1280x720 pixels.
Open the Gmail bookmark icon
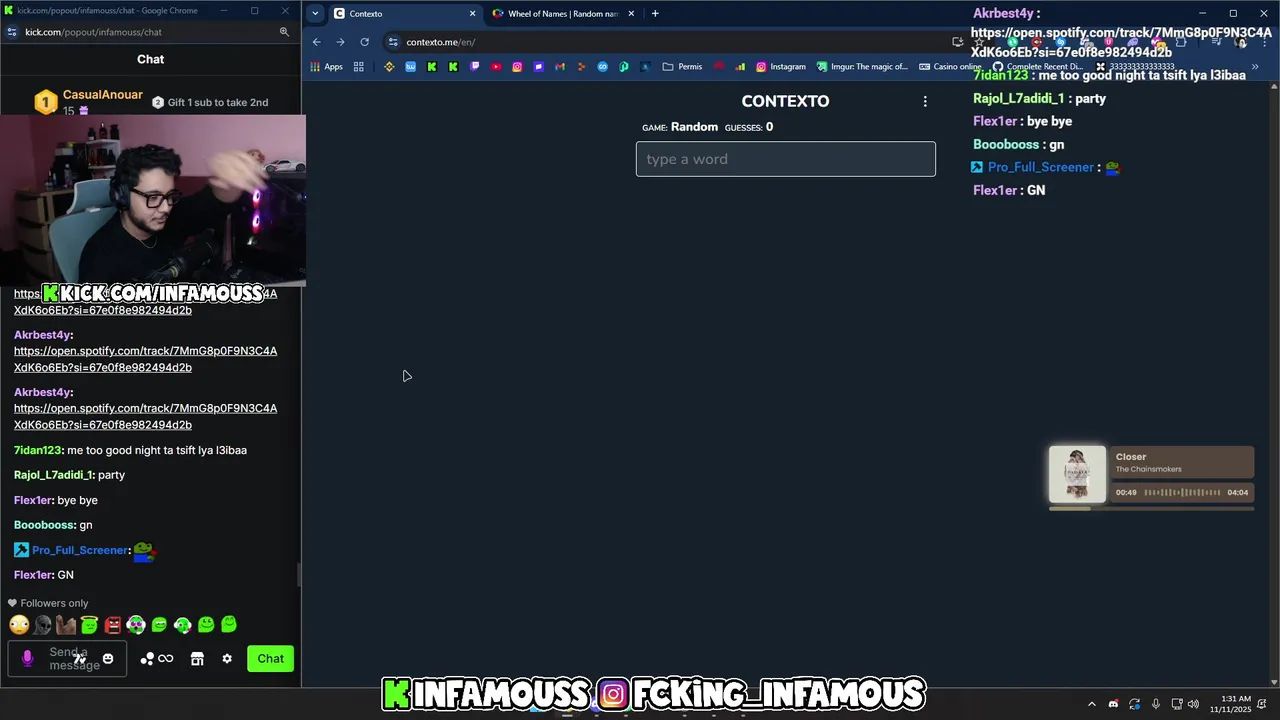pyautogui.click(x=559, y=67)
